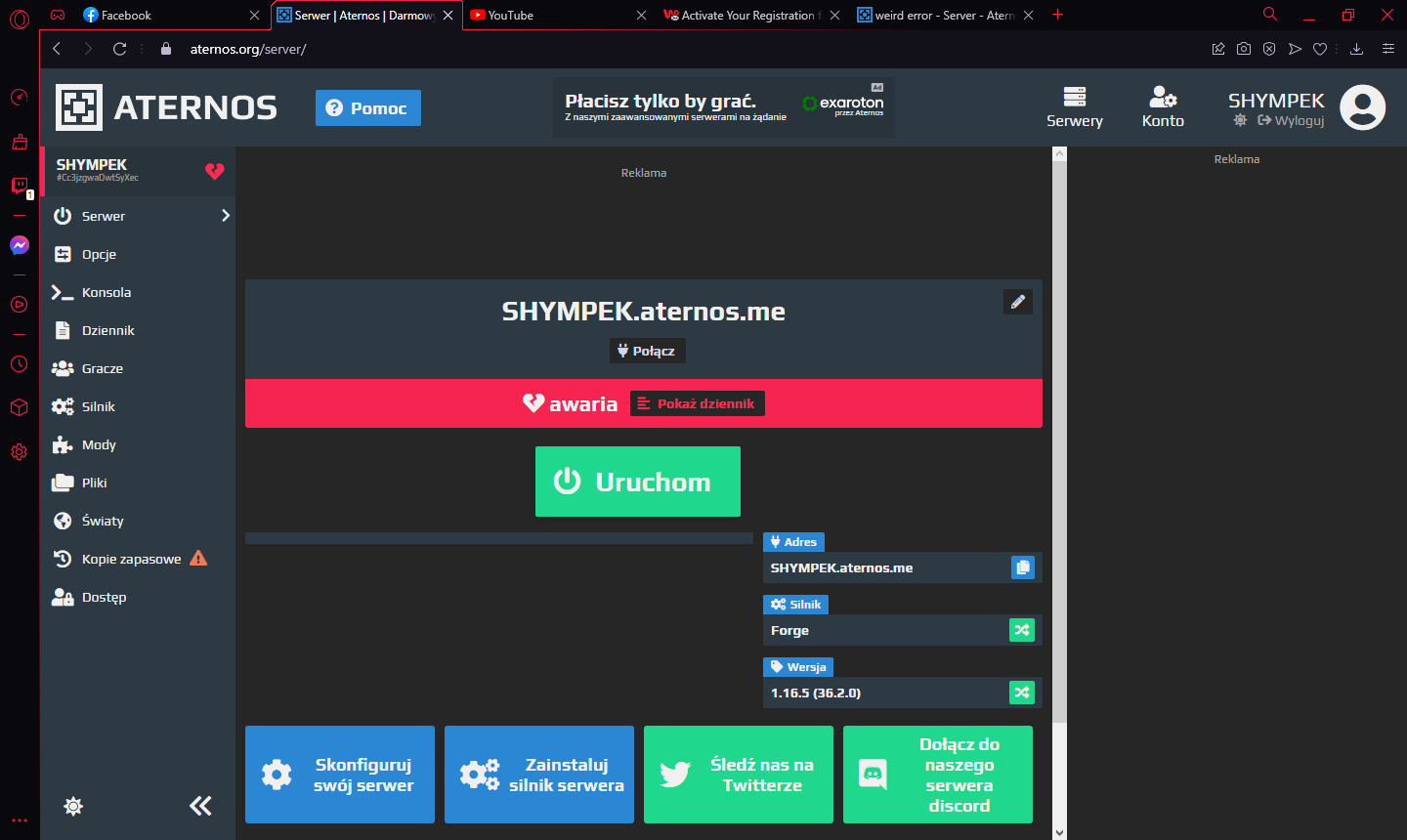The image size is (1407, 840).
Task: Close the YouTube tab
Action: (x=641, y=15)
